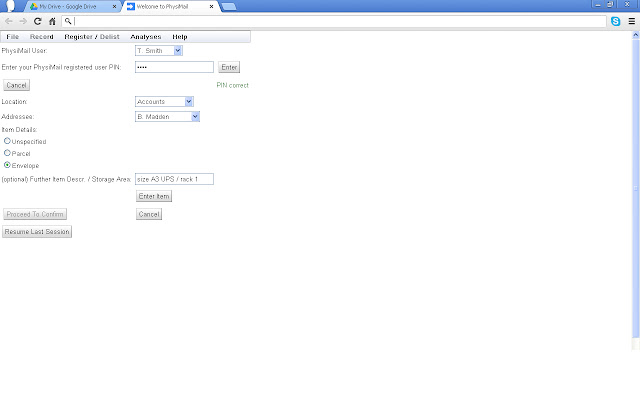Image resolution: width=640 pixels, height=400 pixels.
Task: Restore down the browser window
Action: coord(610,4)
